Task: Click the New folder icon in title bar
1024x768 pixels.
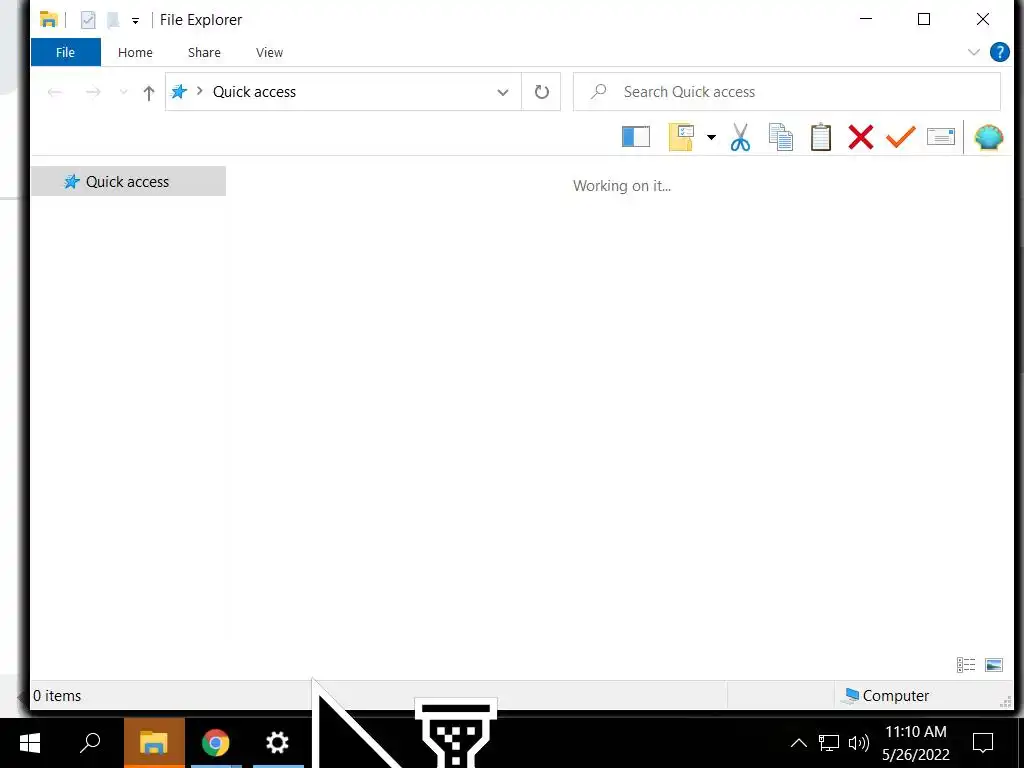Action: tap(114, 20)
